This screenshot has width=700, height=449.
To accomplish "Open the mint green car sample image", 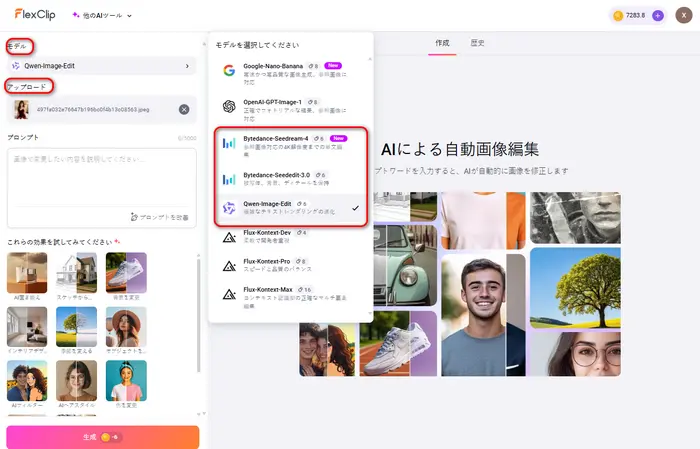I will coord(404,265).
